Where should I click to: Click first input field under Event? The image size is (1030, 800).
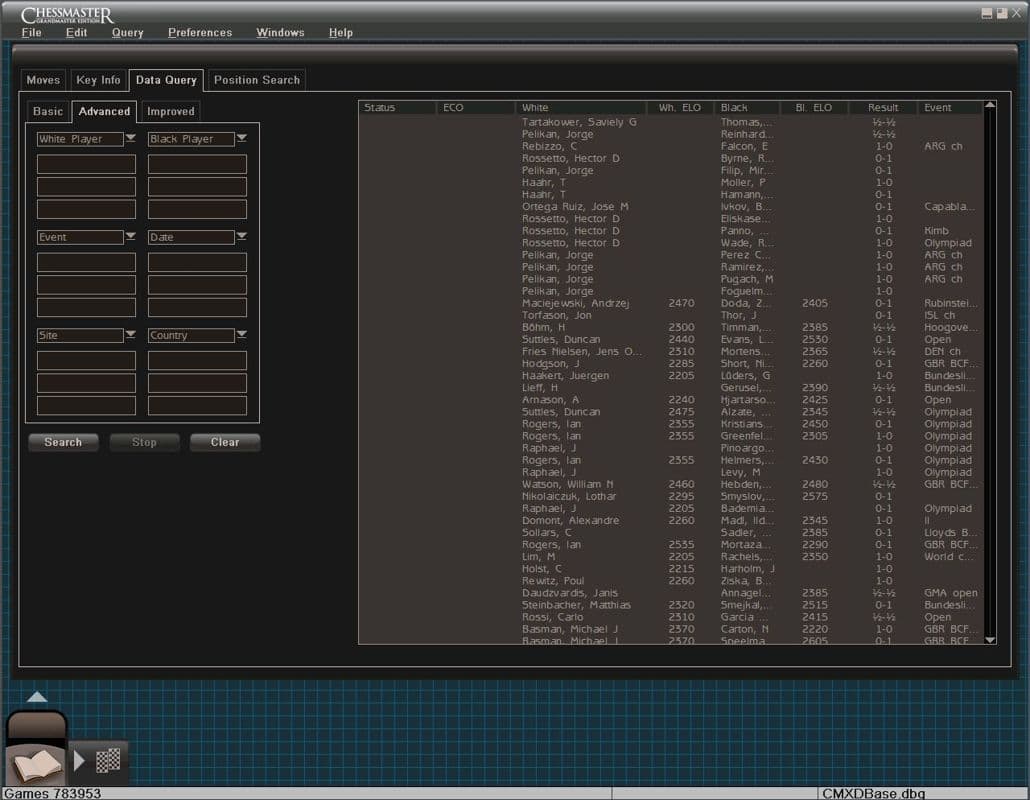tap(86, 262)
